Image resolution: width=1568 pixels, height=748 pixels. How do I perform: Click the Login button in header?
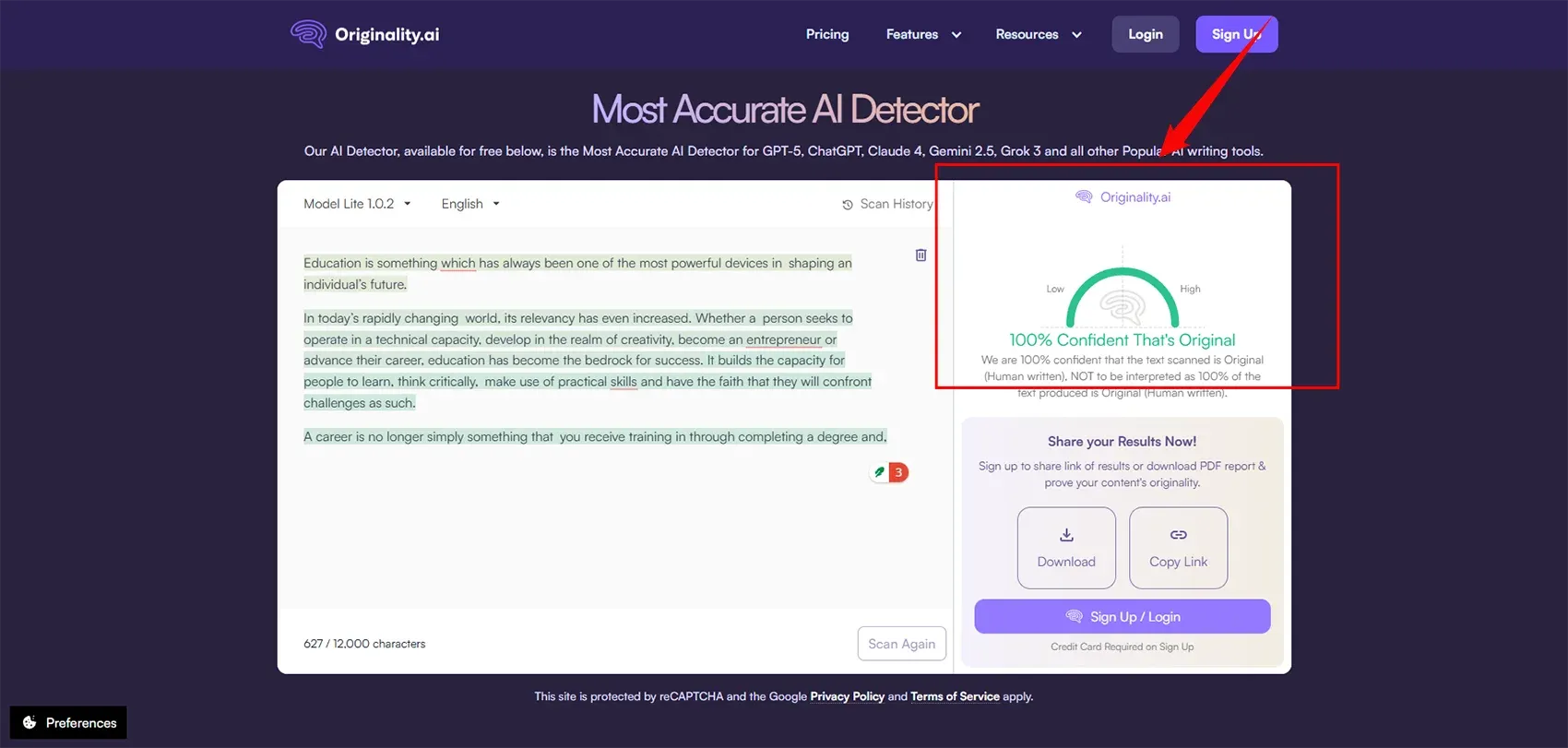point(1145,34)
